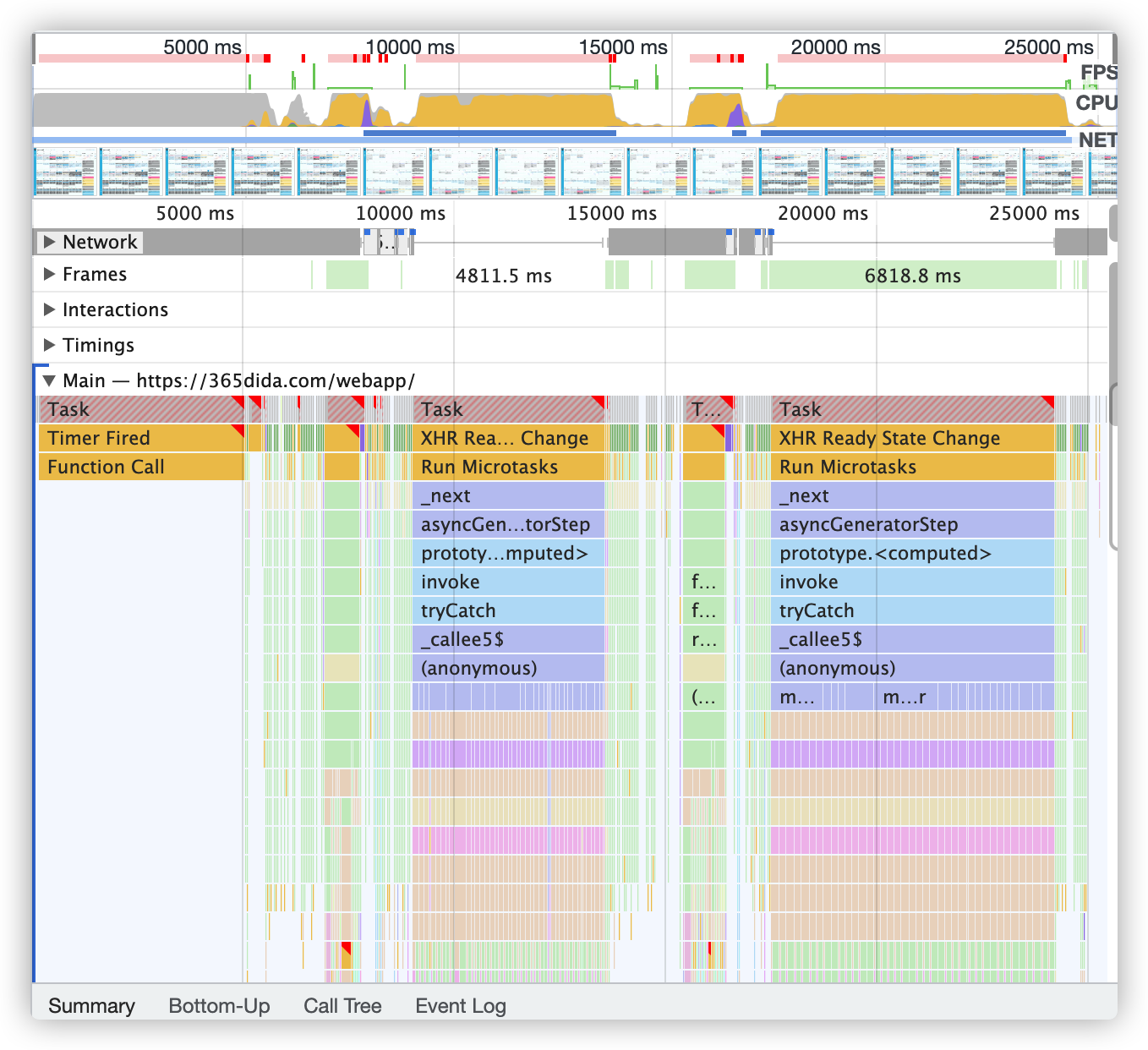Click the right '_callee5$' block
Screen dimensions: 1148x1050
coord(913,639)
